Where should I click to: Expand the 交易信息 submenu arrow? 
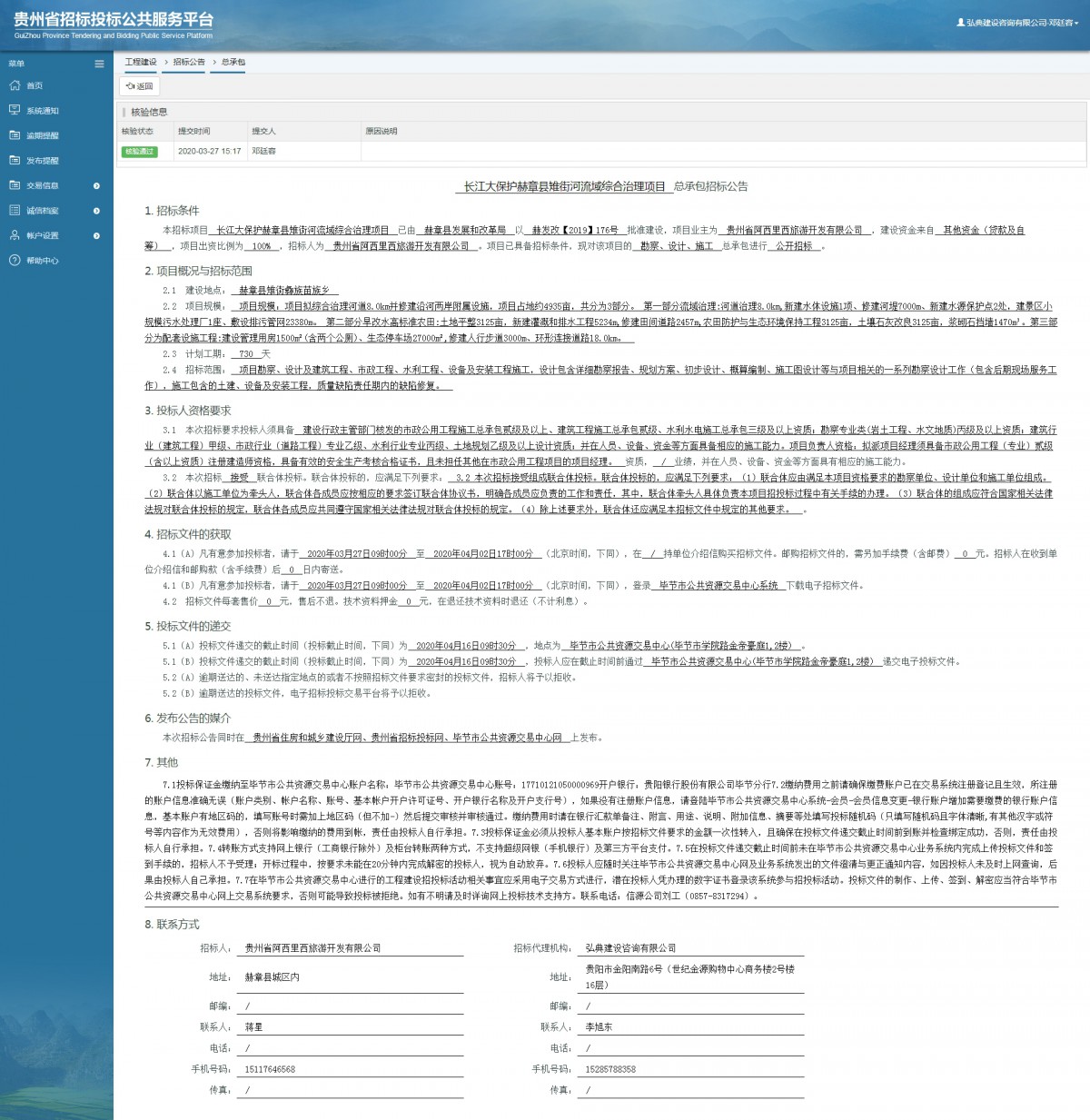coord(96,185)
